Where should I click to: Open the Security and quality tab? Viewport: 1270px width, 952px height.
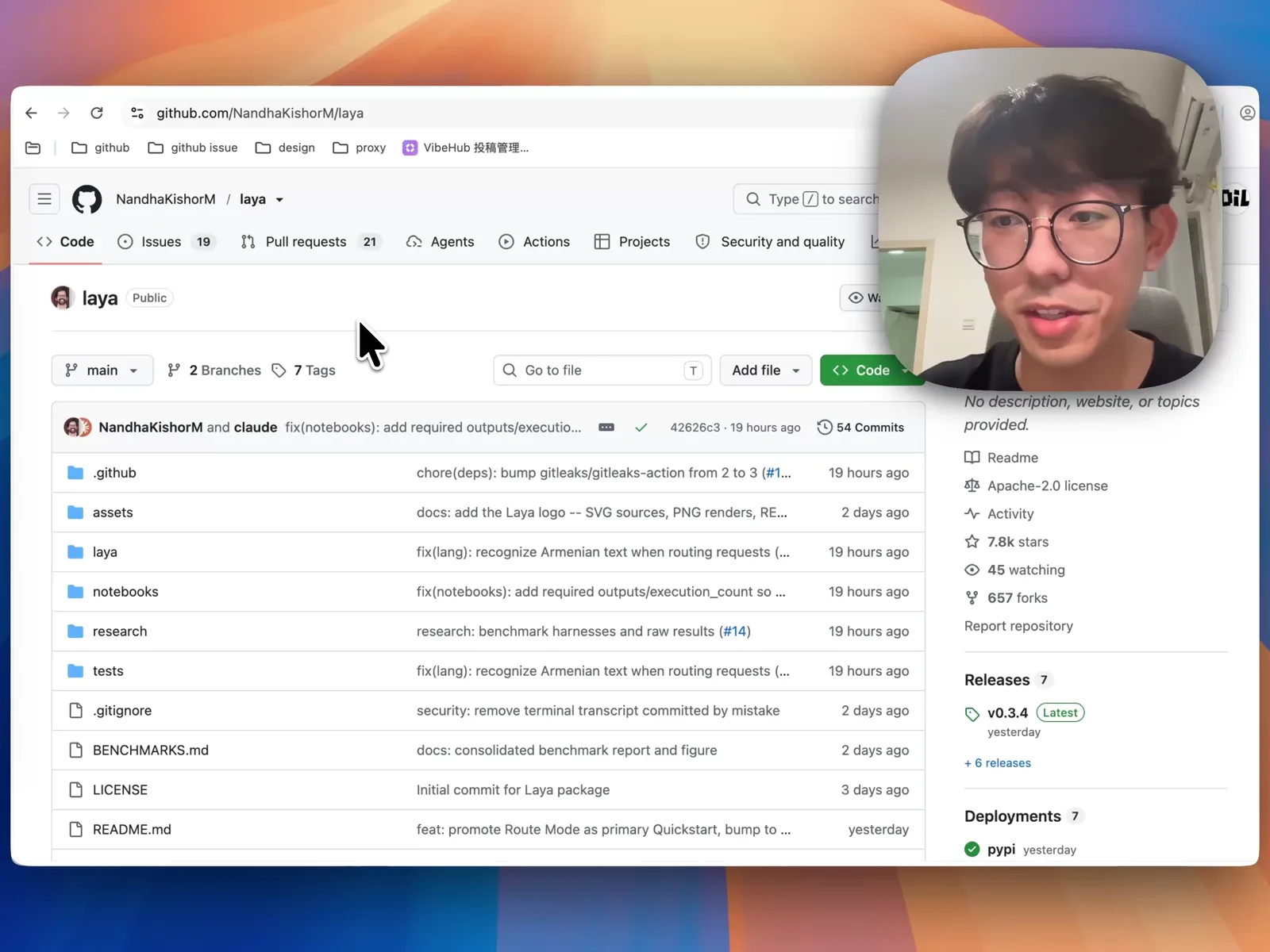771,242
